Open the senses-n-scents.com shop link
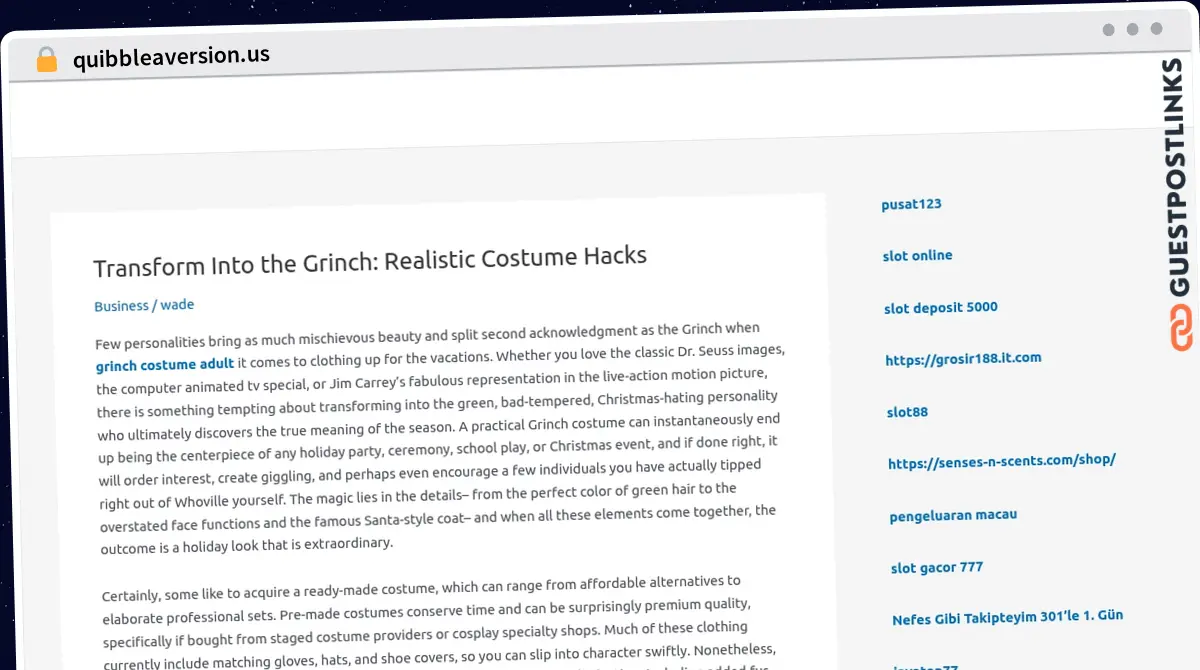This screenshot has height=670, width=1200. pyautogui.click(x=1001, y=462)
